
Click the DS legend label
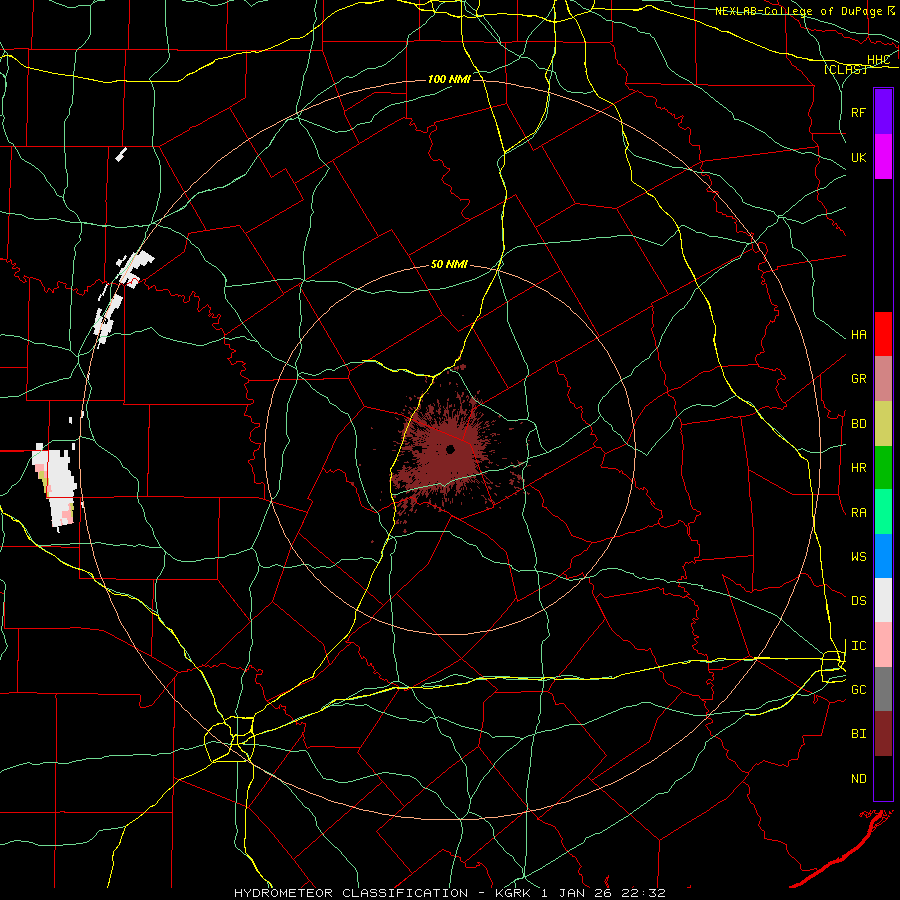click(x=859, y=601)
